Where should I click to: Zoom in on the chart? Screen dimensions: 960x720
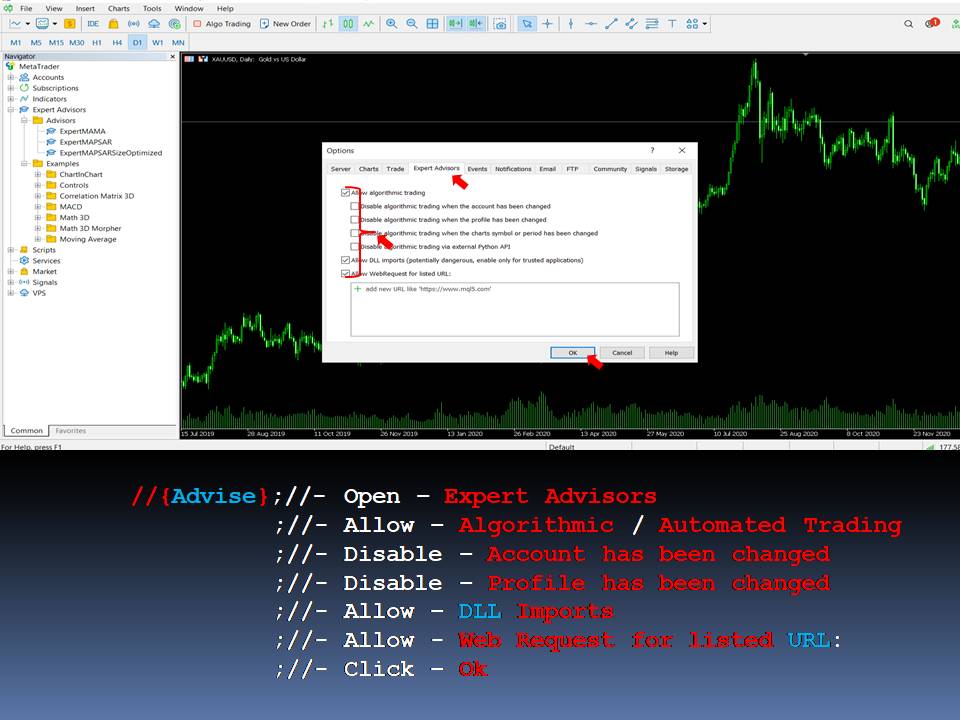click(x=391, y=23)
